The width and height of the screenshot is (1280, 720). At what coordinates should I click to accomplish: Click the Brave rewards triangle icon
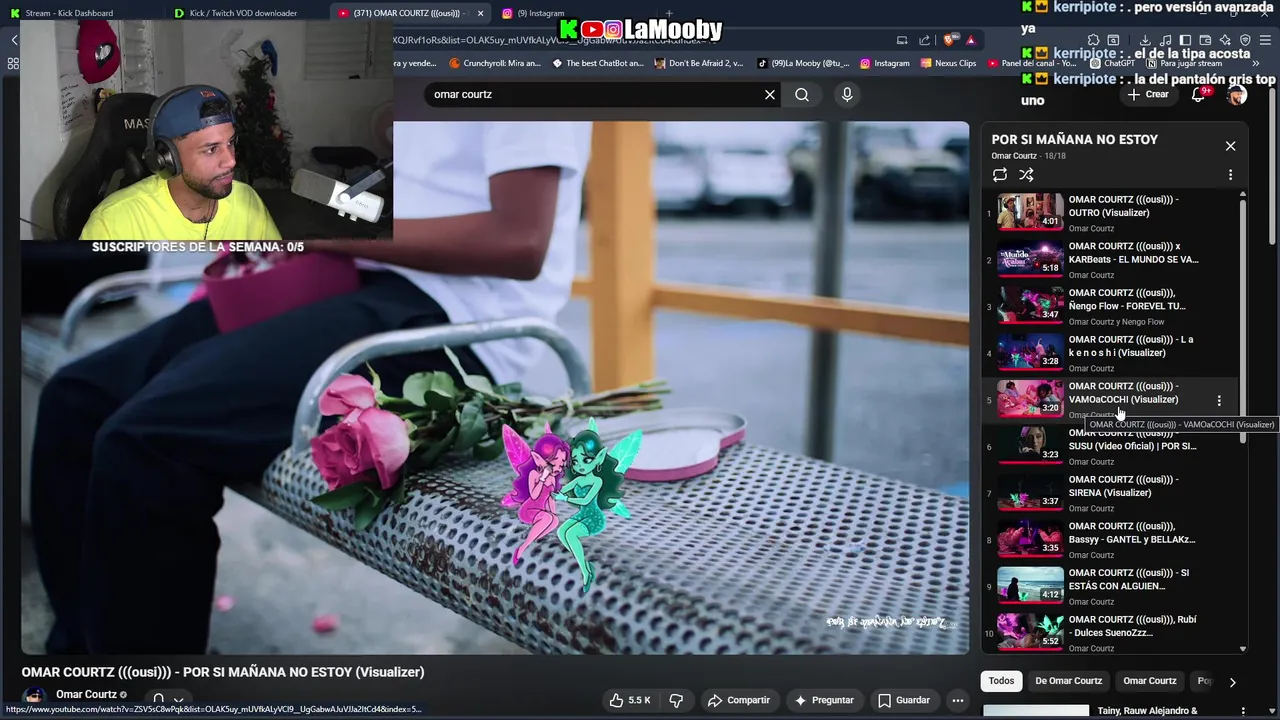[971, 40]
